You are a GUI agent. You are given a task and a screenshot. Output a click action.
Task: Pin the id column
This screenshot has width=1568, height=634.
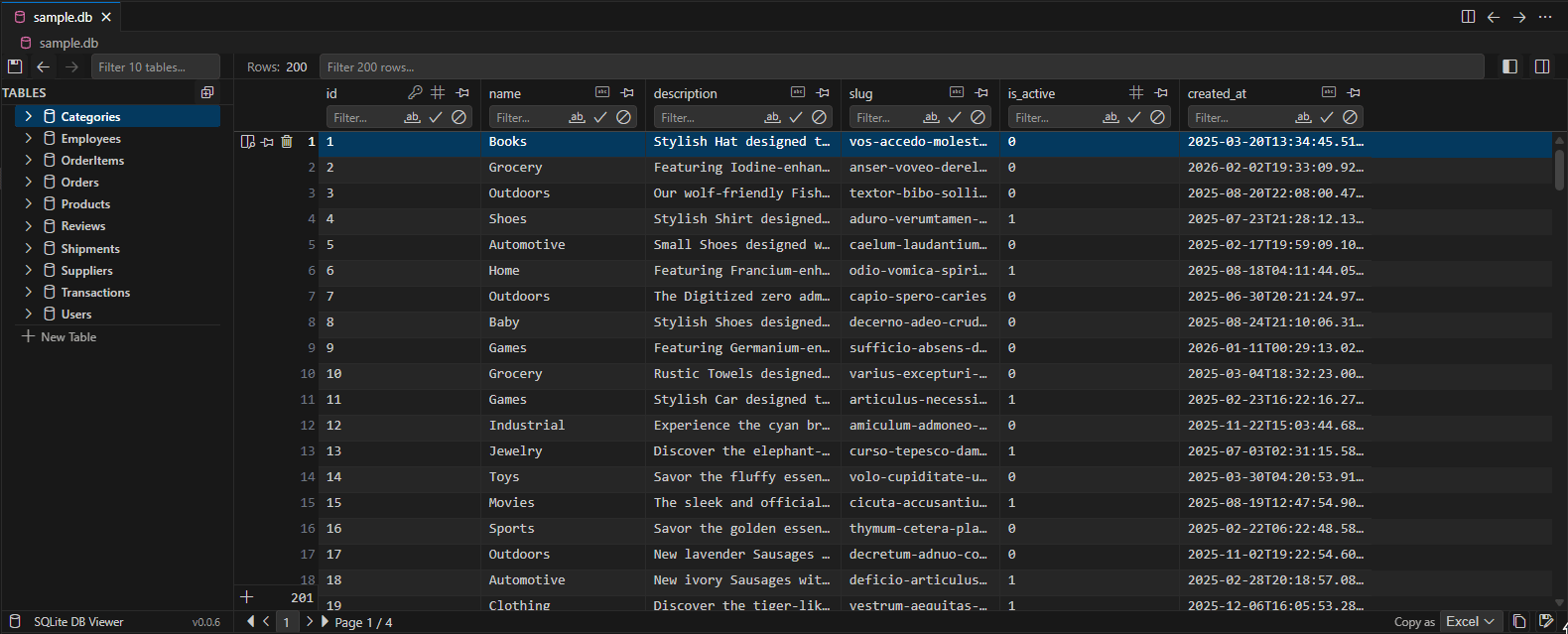pyautogui.click(x=462, y=92)
